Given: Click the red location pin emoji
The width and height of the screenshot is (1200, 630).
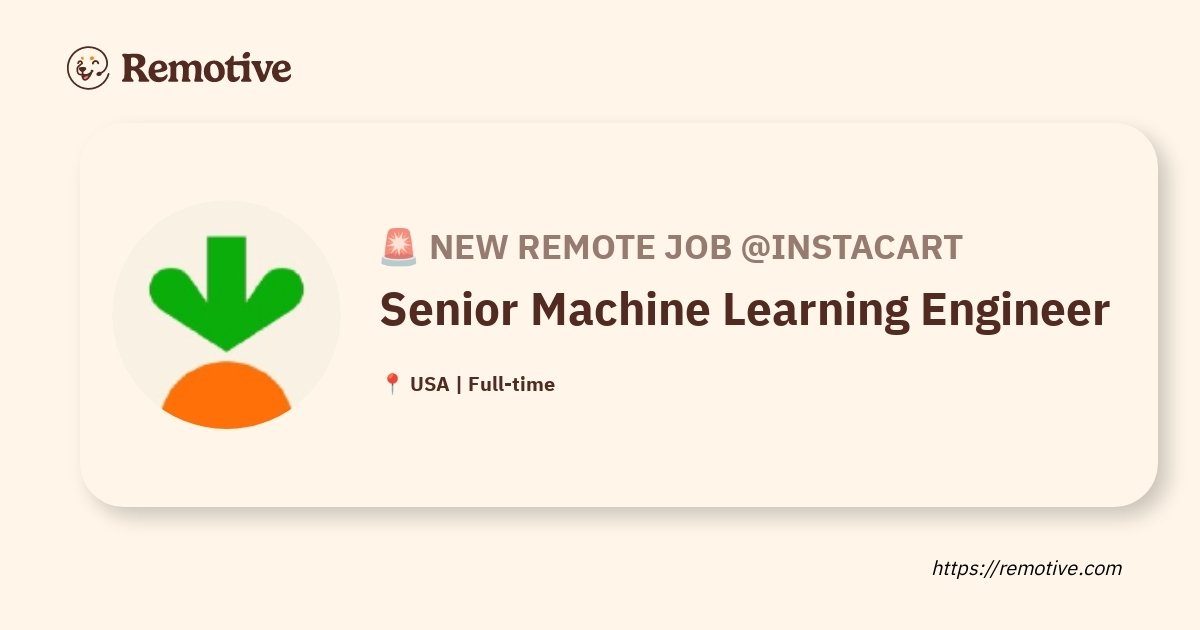Looking at the screenshot, I should coord(392,384).
